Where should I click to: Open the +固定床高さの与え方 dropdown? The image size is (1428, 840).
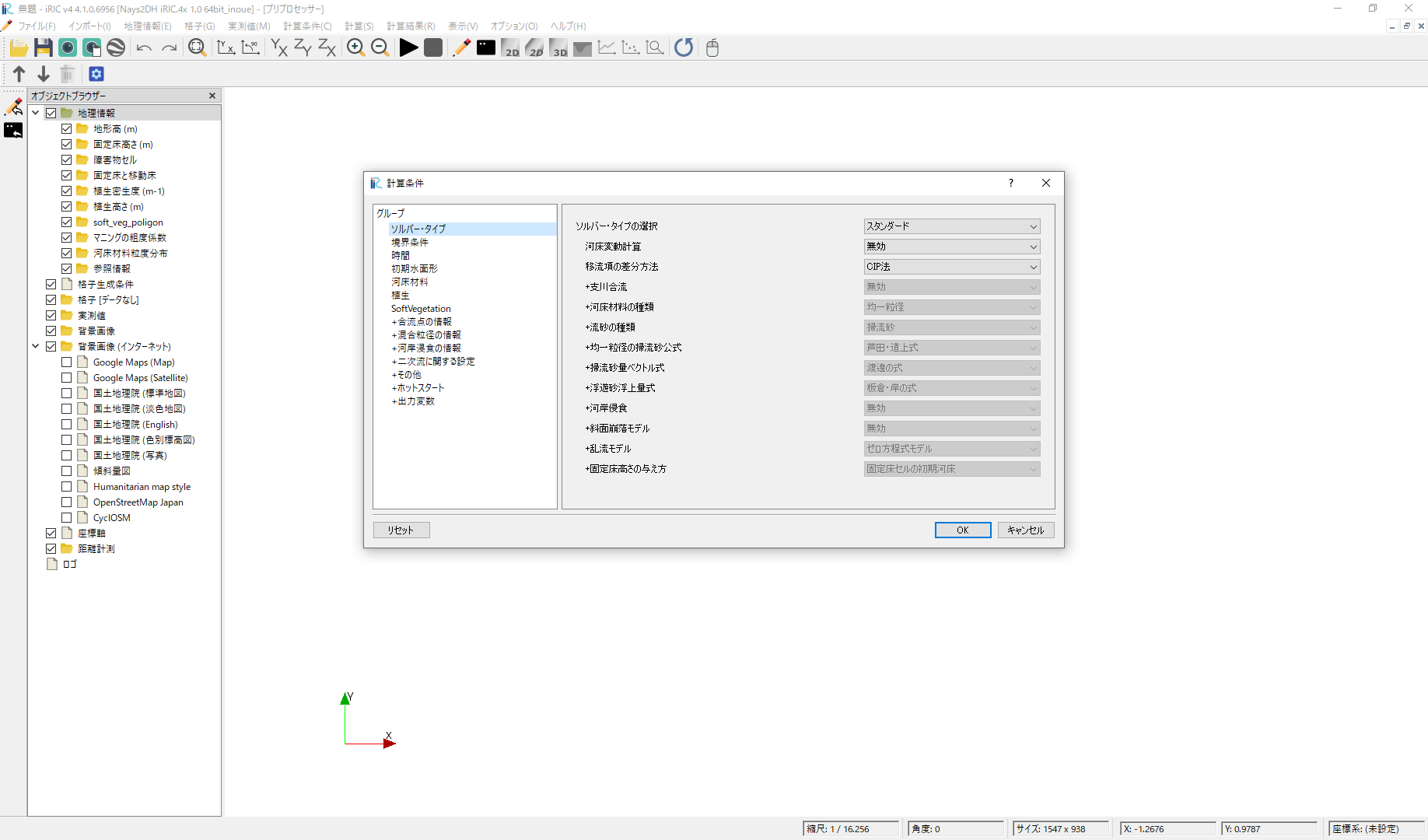(x=952, y=469)
